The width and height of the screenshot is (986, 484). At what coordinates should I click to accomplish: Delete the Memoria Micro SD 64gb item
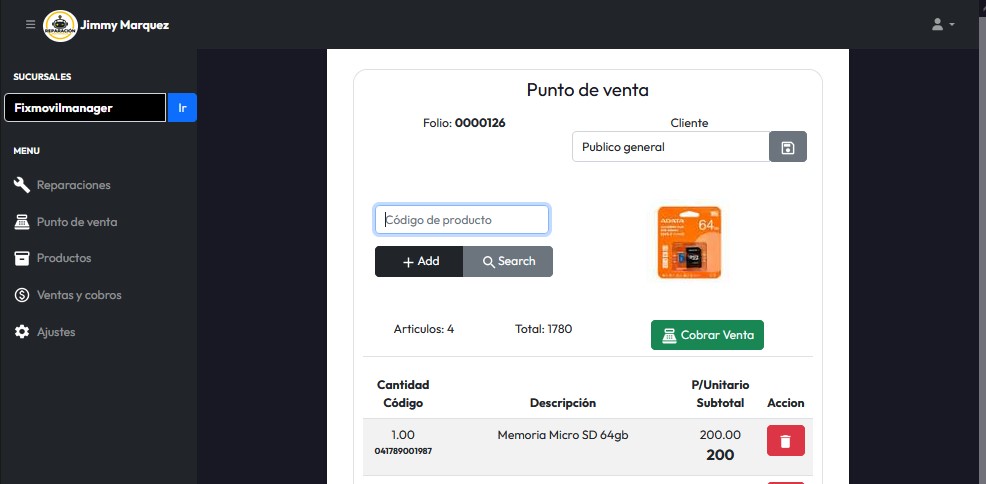coord(785,441)
